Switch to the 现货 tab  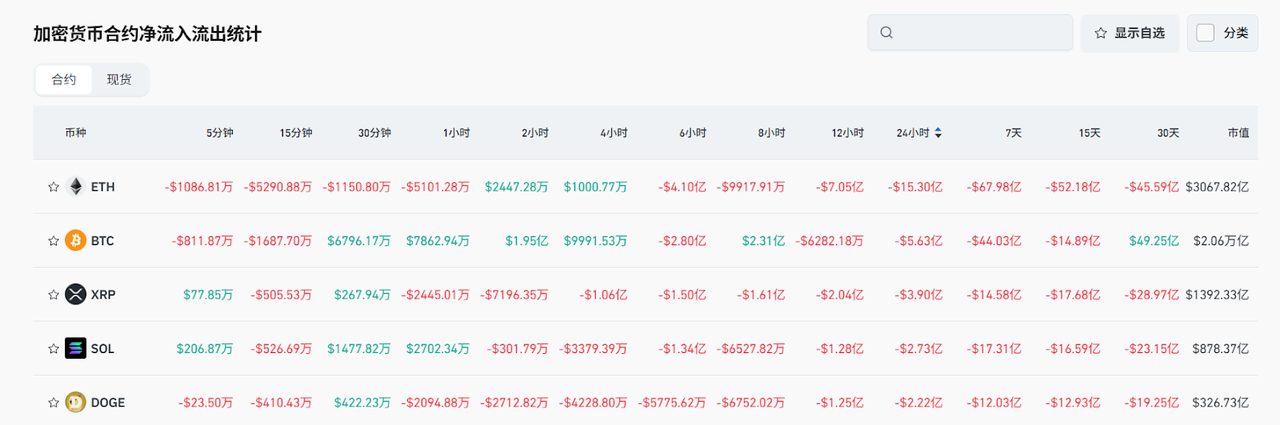119,80
